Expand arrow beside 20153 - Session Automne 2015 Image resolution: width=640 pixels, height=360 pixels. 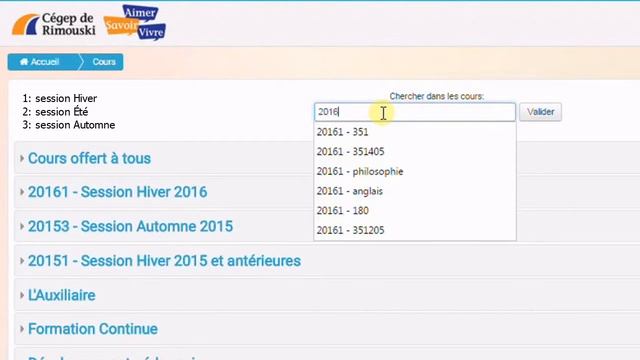[22, 226]
